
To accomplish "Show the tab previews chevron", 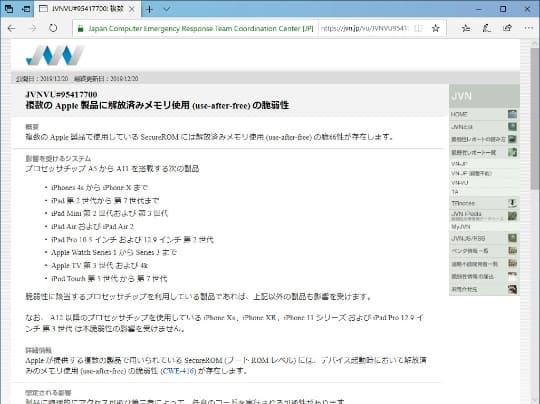I will 167,9.
